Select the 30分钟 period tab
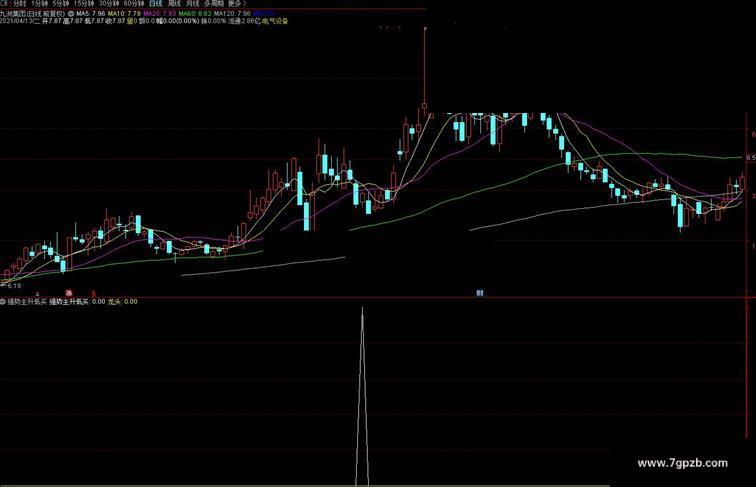This screenshot has width=756, height=487. pos(109,3)
